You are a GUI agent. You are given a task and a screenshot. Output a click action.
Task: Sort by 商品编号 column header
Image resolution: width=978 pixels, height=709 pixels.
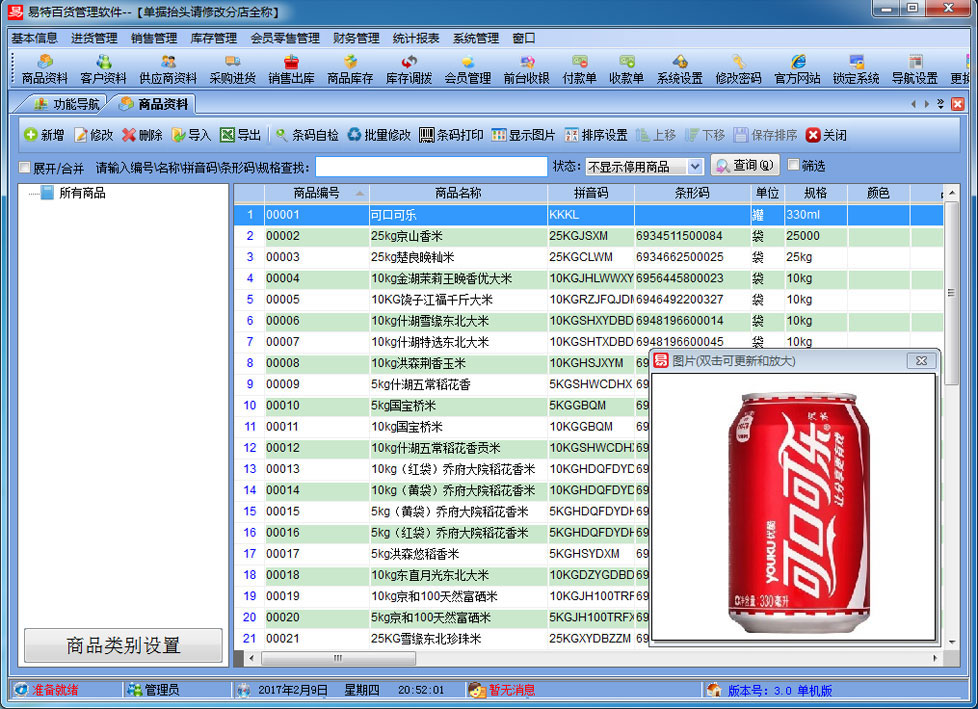(x=316, y=193)
